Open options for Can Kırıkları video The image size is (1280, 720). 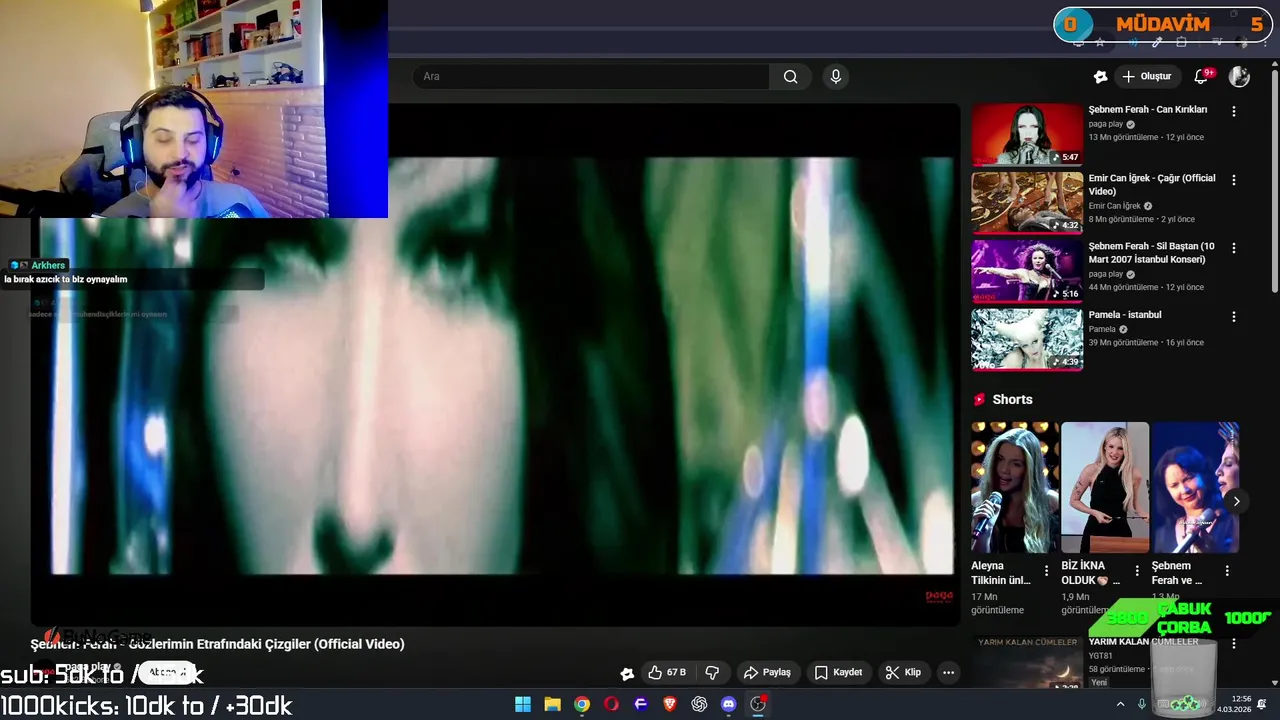click(1233, 112)
